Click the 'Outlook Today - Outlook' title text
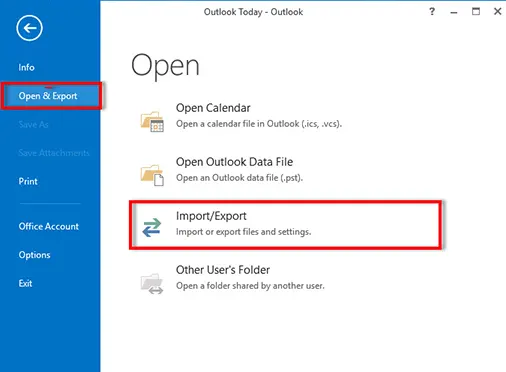This screenshot has width=506, height=372. coord(253,12)
